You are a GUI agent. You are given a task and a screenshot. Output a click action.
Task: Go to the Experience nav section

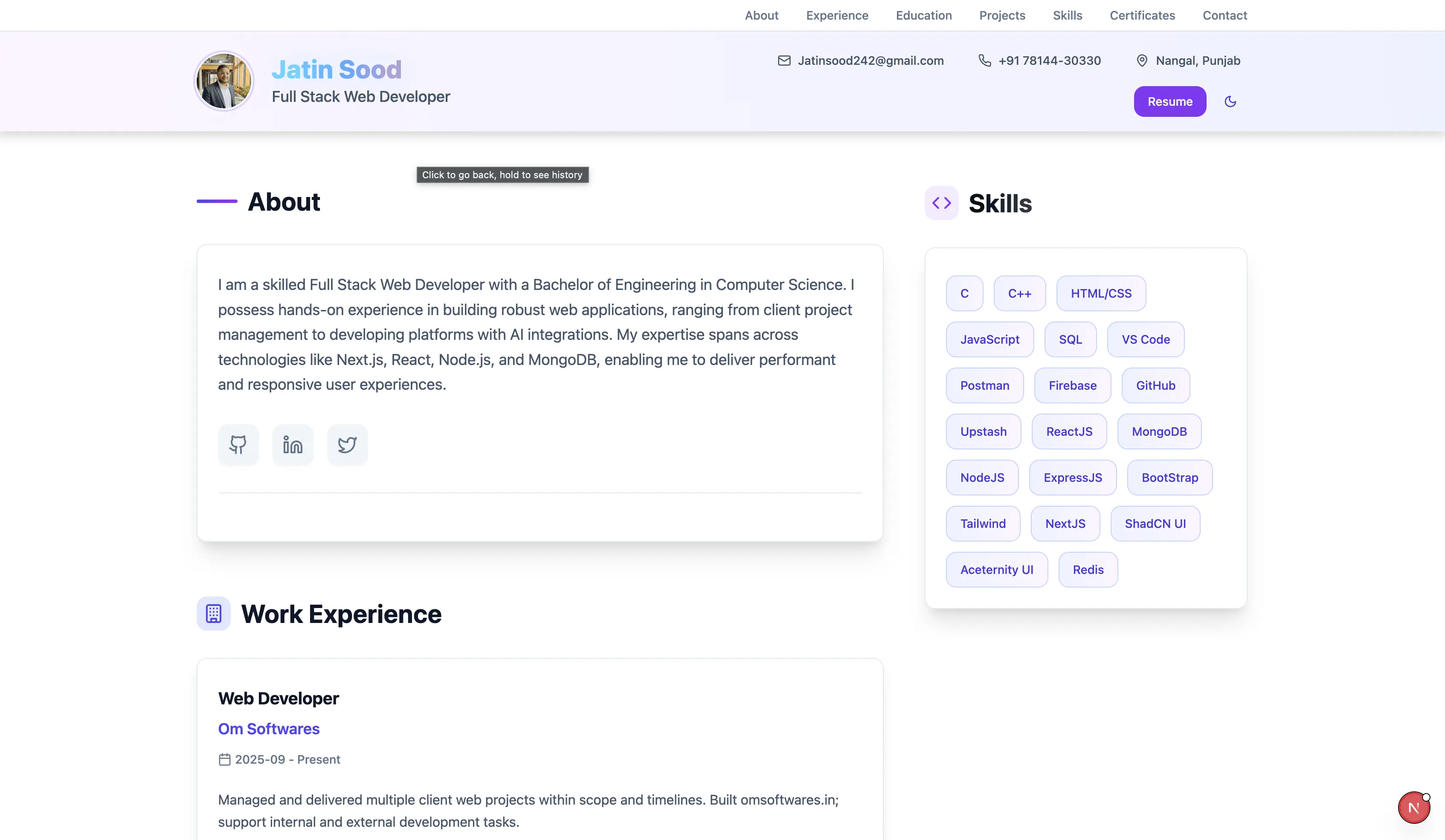(x=837, y=15)
